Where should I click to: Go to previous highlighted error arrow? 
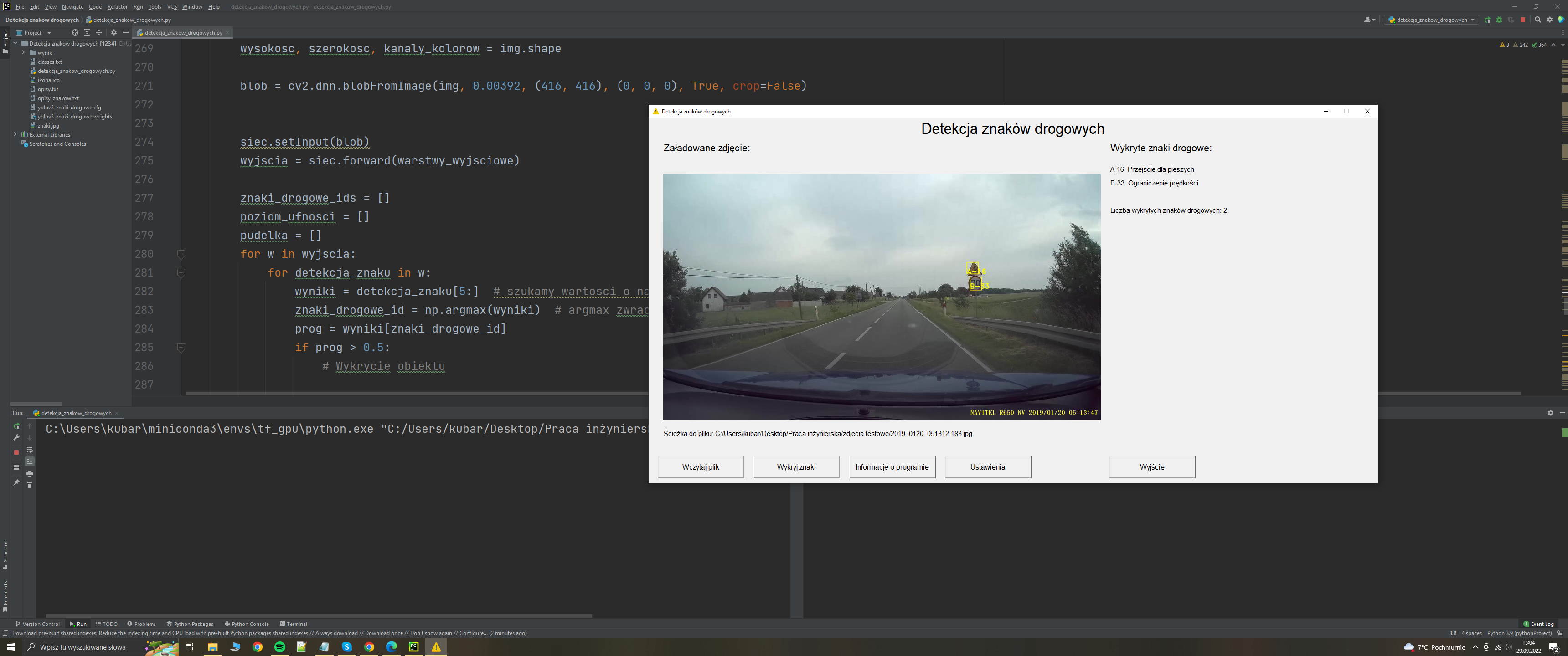[1553, 45]
